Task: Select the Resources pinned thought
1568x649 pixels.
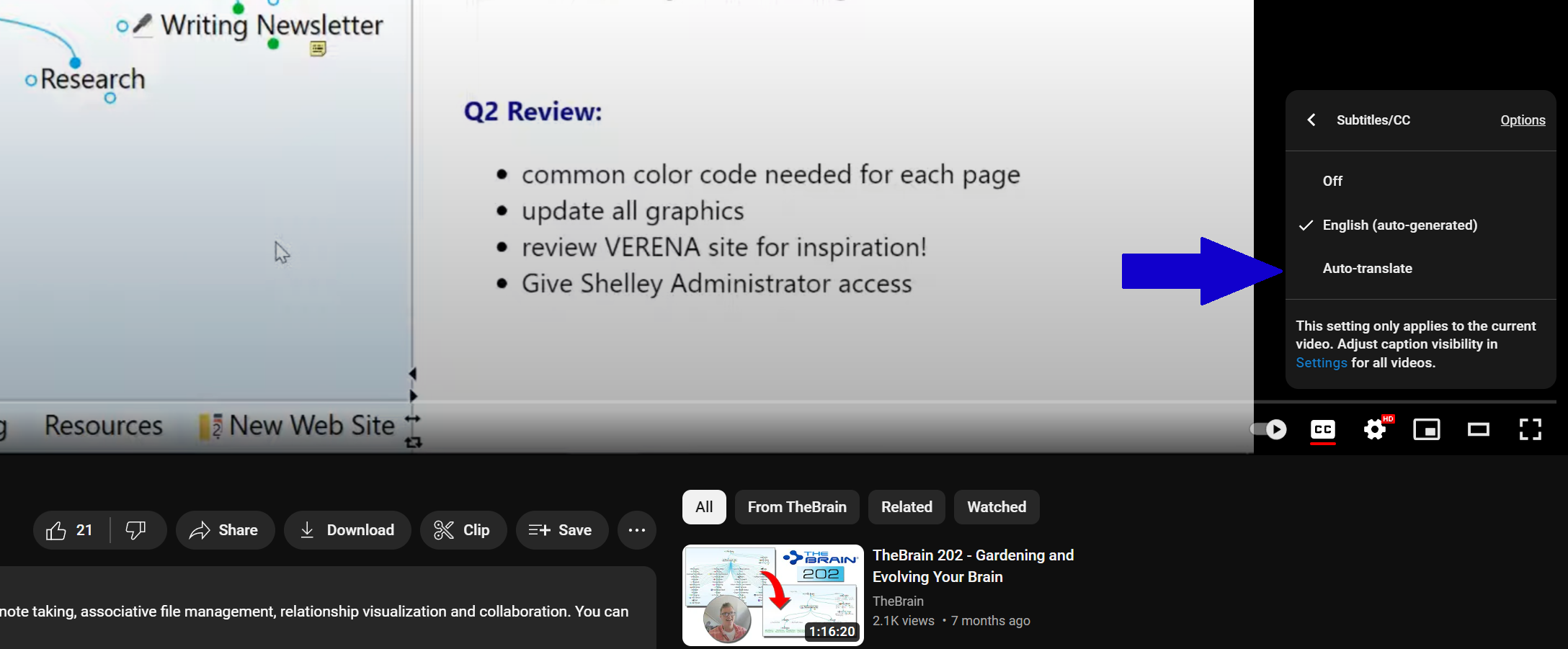Action: click(x=103, y=426)
